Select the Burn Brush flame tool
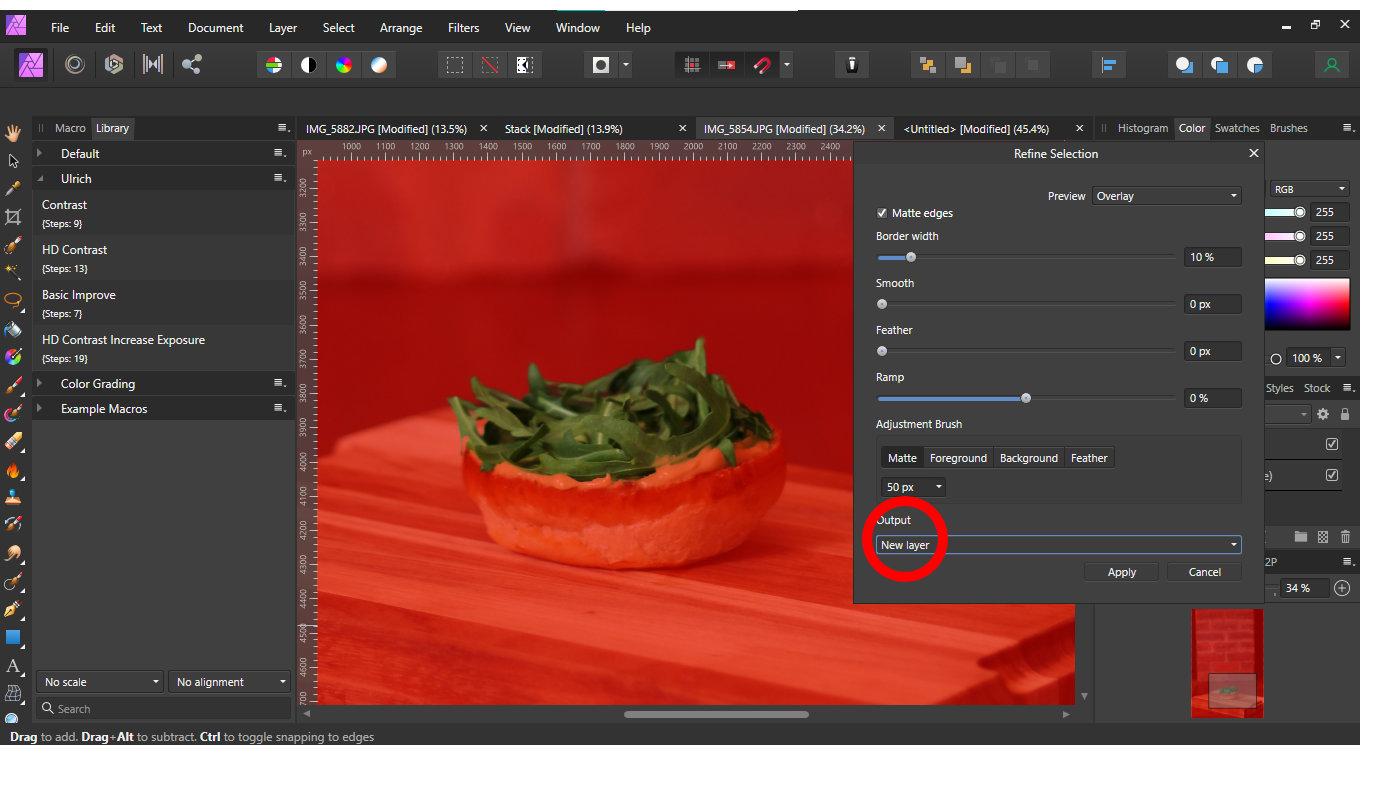Image resolution: width=1400 pixels, height=800 pixels. [13, 469]
